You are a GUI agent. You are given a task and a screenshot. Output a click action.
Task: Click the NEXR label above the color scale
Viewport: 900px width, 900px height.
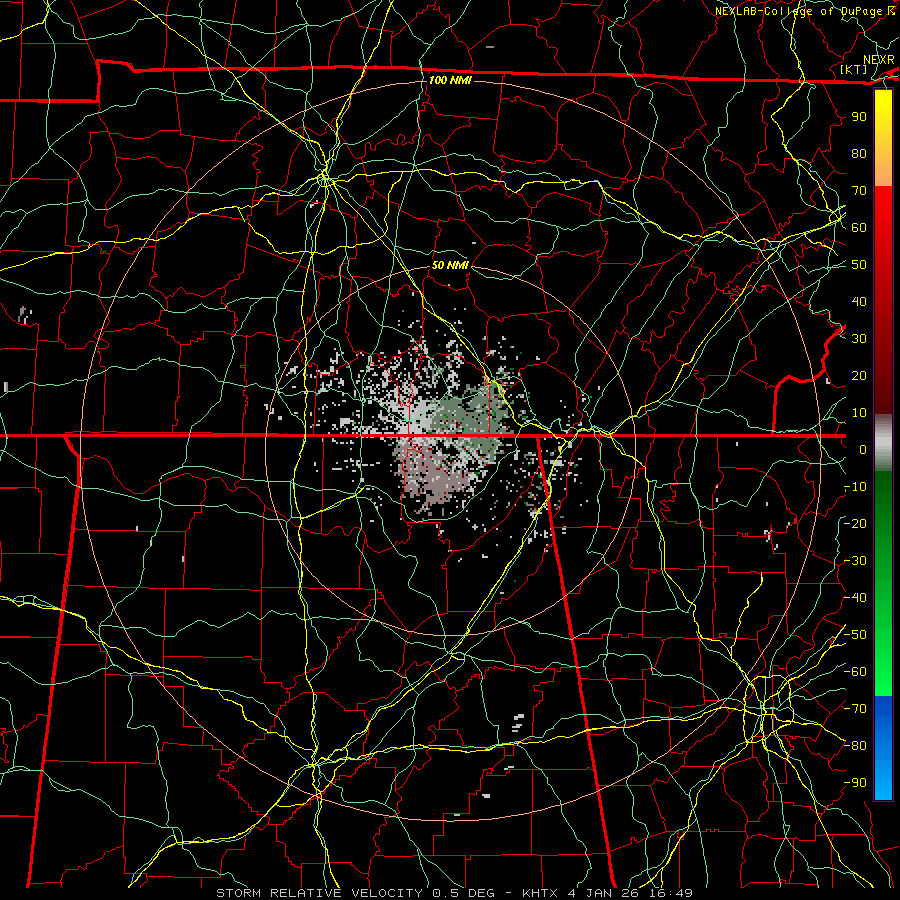(x=878, y=60)
